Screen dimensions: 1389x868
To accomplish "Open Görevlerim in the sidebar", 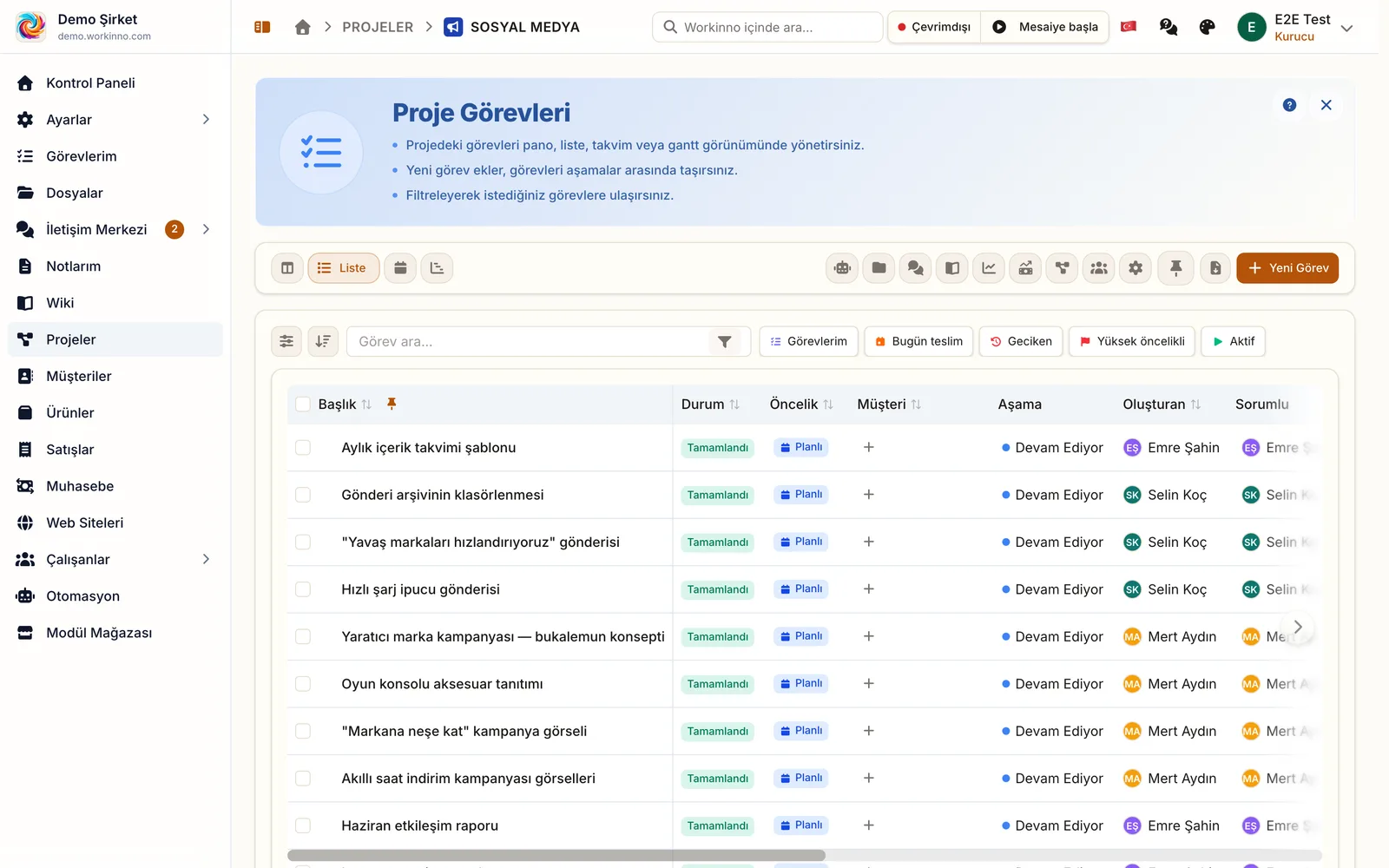I will 115,156.
